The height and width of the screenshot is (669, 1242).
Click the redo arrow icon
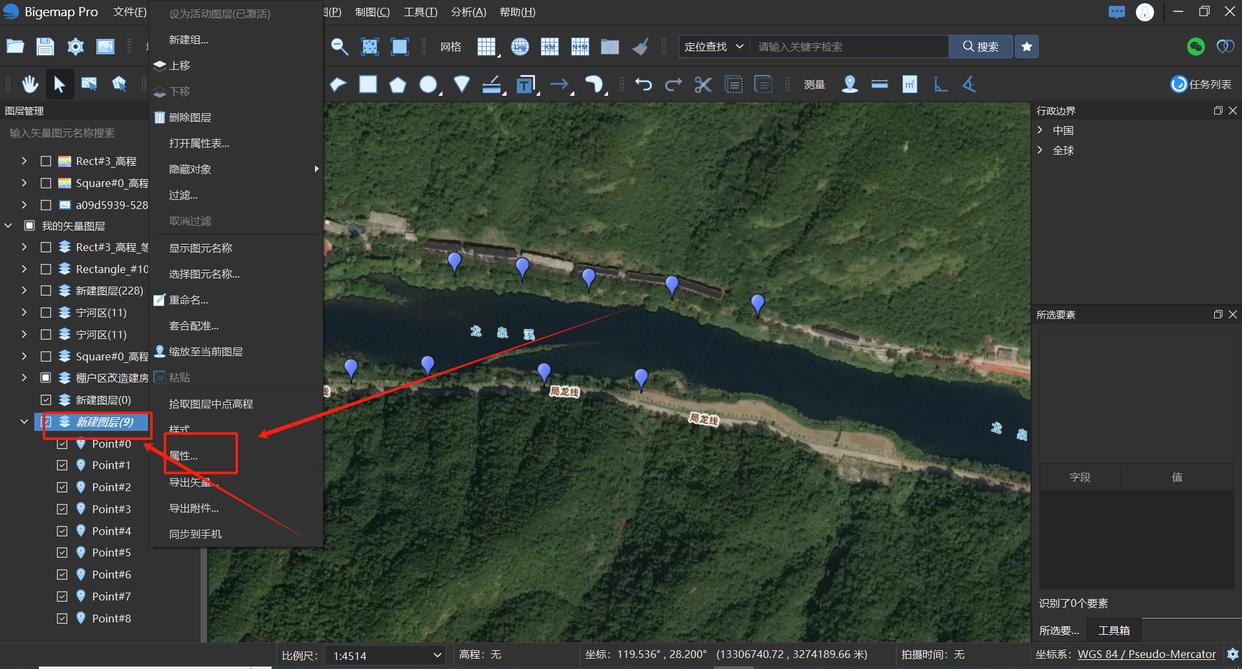pyautogui.click(x=673, y=84)
